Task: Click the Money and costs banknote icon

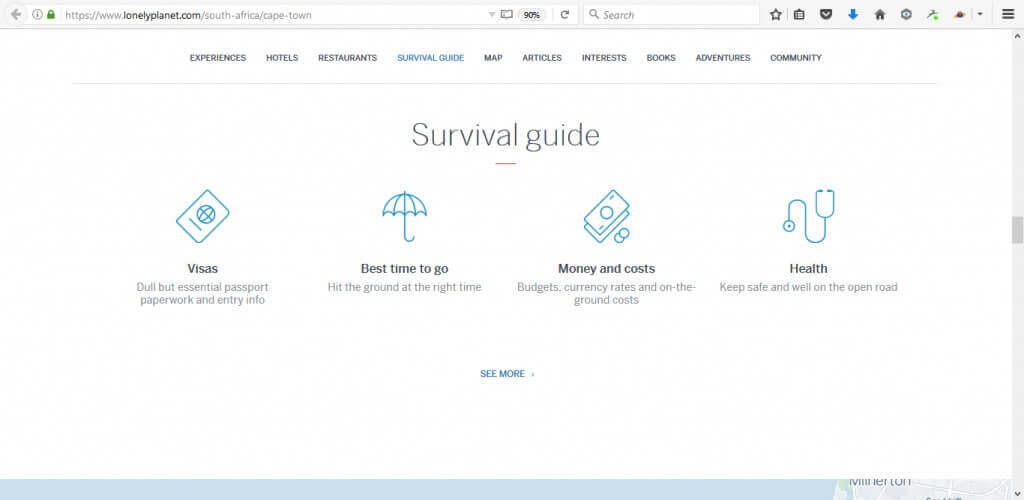Action: click(x=607, y=216)
